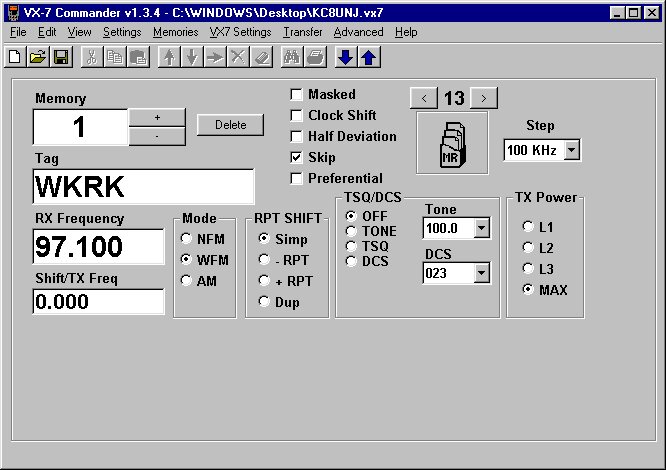Select the NFM mode radio button
Viewport: 666px width, 470px height.
click(186, 239)
